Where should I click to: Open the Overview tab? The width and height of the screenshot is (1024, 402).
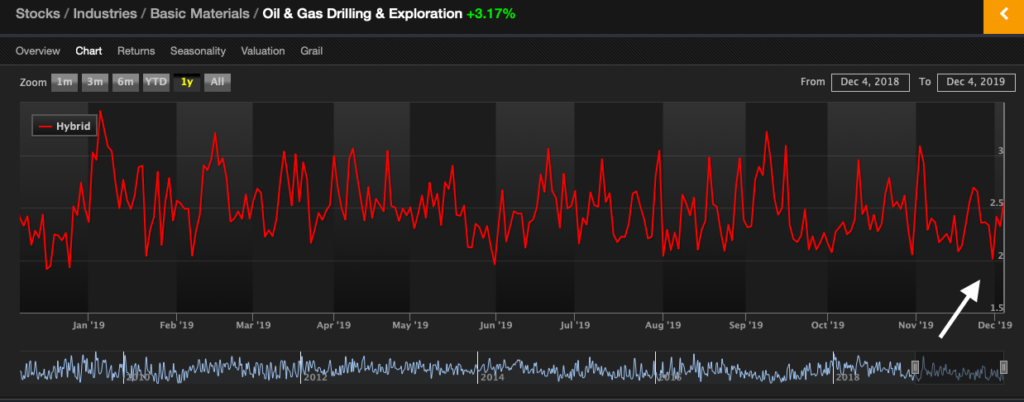38,51
